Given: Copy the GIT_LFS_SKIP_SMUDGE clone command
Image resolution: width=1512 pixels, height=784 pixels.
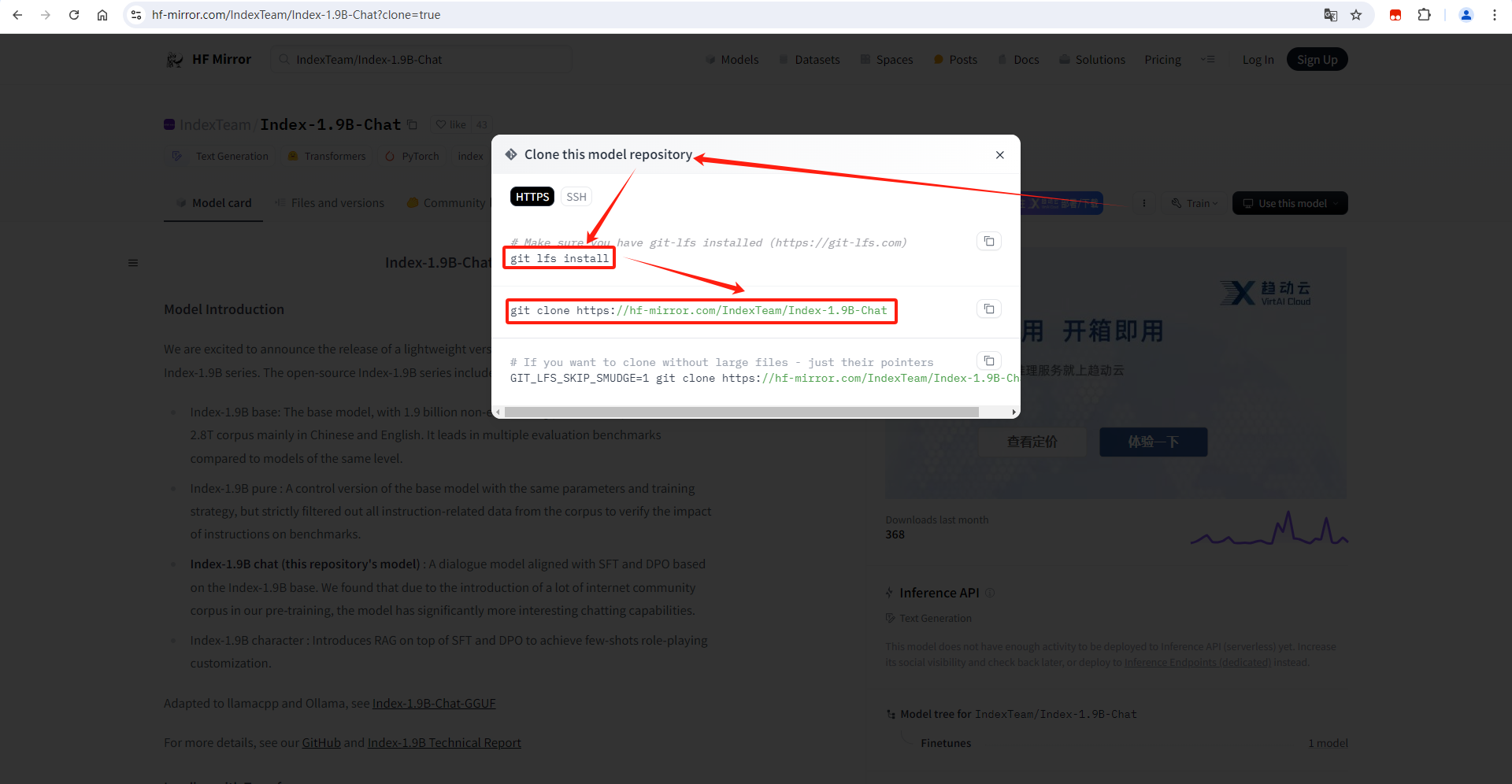Looking at the screenshot, I should [989, 361].
